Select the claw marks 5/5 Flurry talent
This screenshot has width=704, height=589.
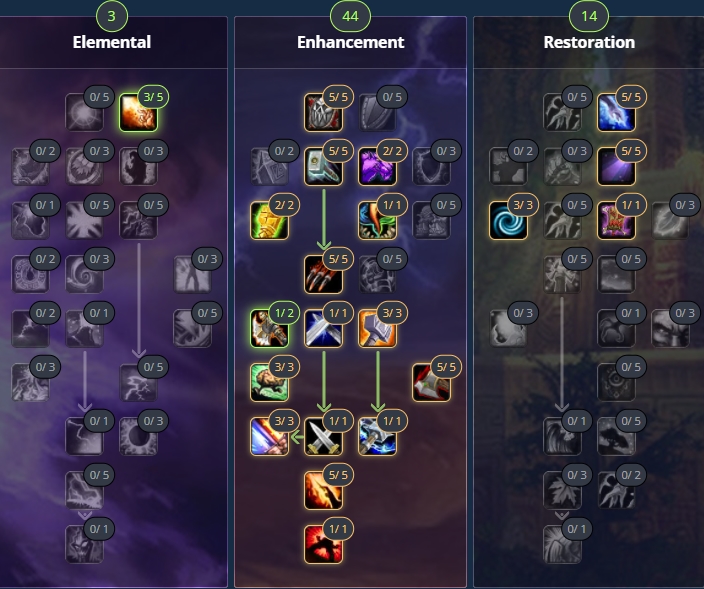click(323, 274)
